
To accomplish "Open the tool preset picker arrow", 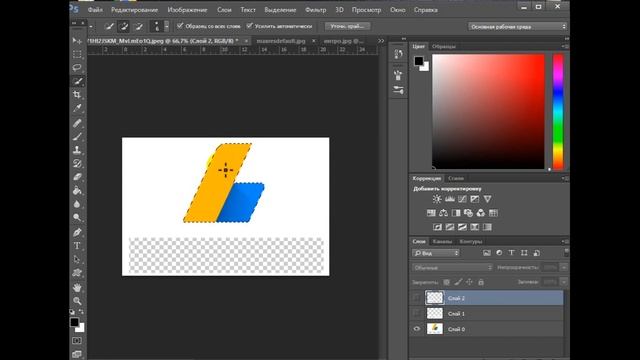I will [x=91, y=27].
